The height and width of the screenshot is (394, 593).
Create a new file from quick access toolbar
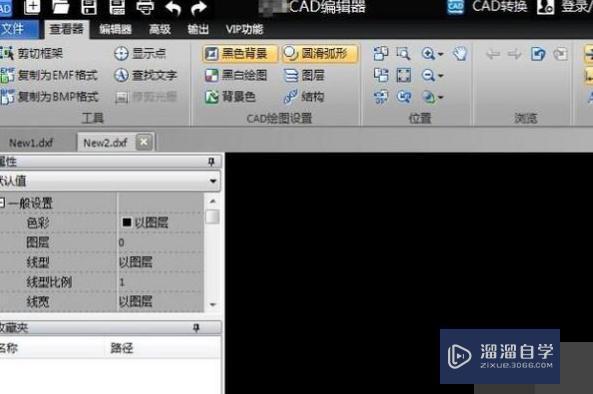pos(32,6)
